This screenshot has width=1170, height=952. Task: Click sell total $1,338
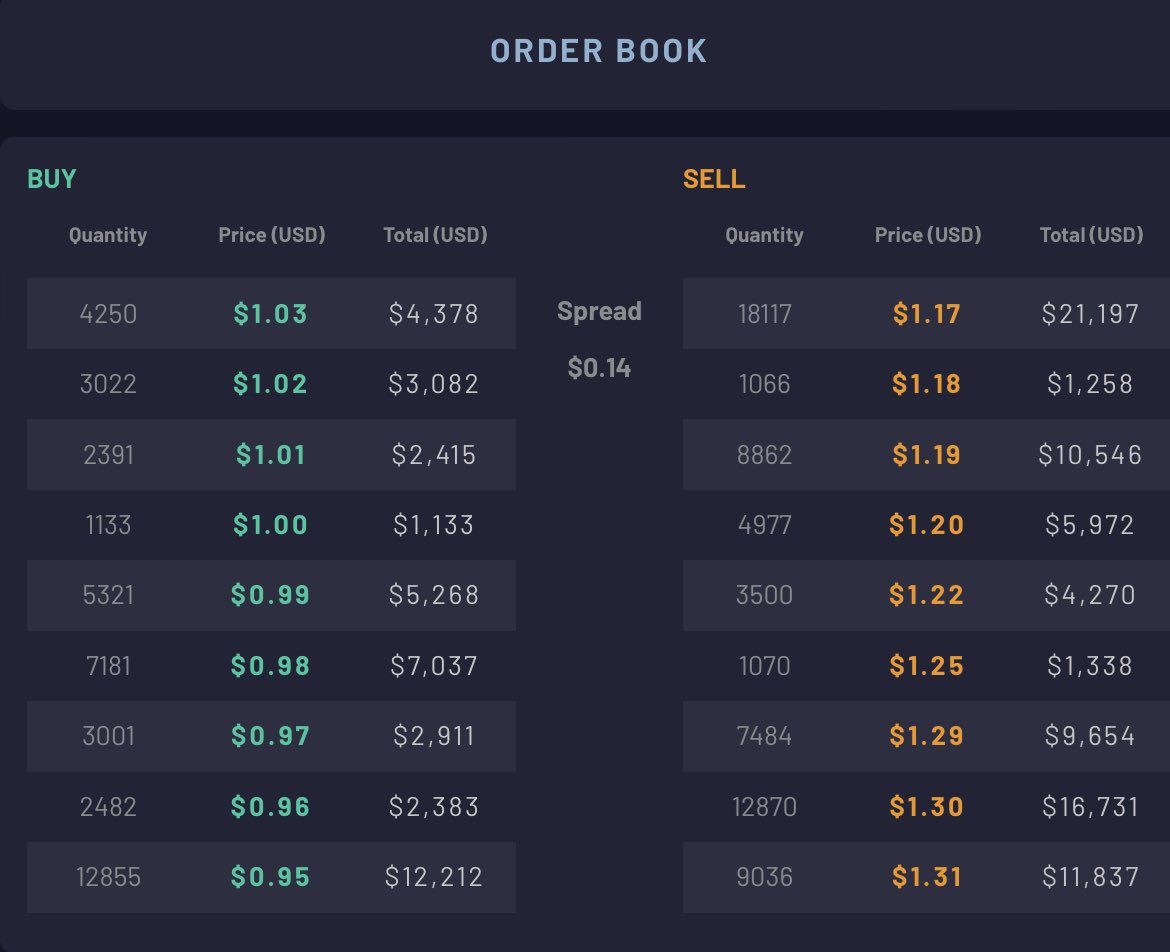pos(1090,666)
